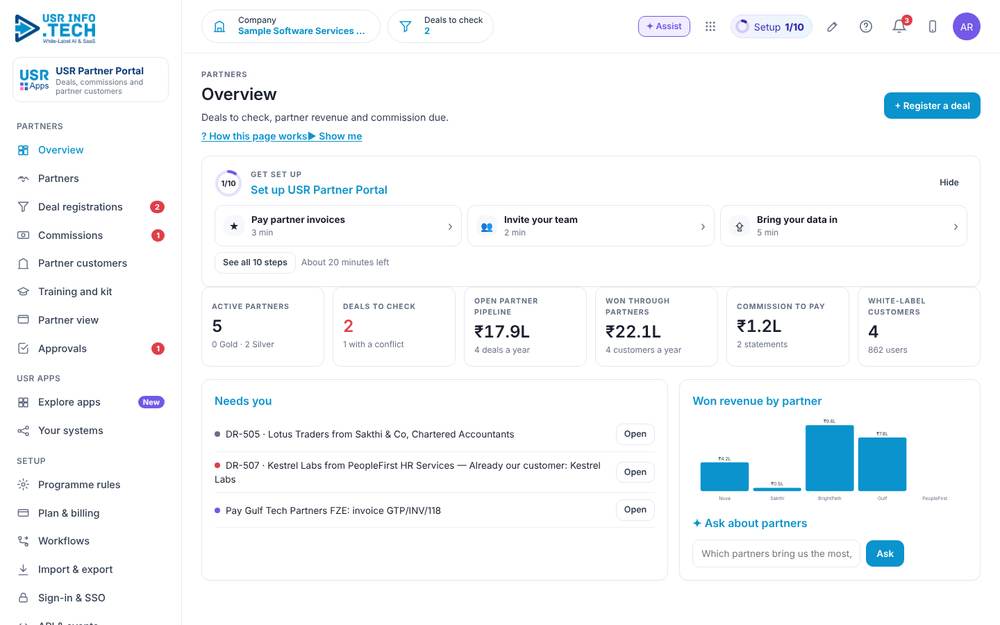
Task: Click the upload icon on Bring your data in
Action: click(x=739, y=226)
